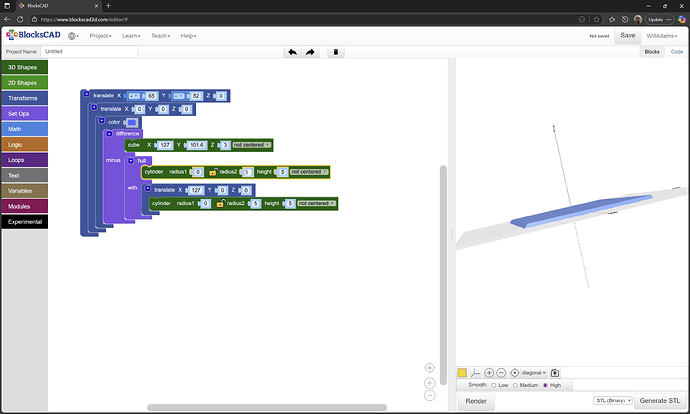Click the redo arrow in the toolbar
Viewport: 690px width, 414px height.
pos(310,52)
